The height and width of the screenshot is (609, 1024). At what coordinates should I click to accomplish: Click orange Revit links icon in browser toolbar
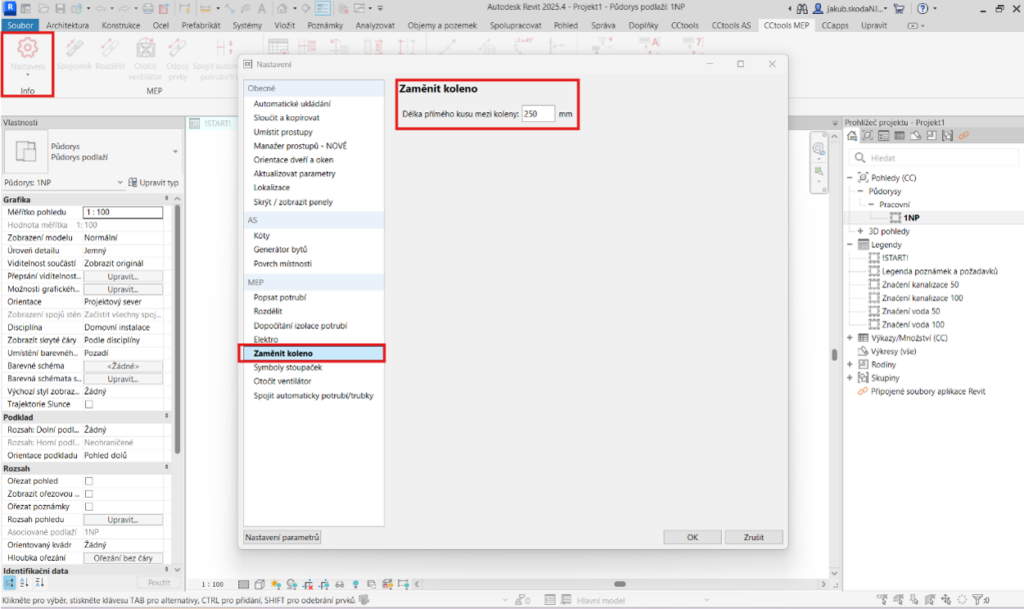(x=963, y=136)
